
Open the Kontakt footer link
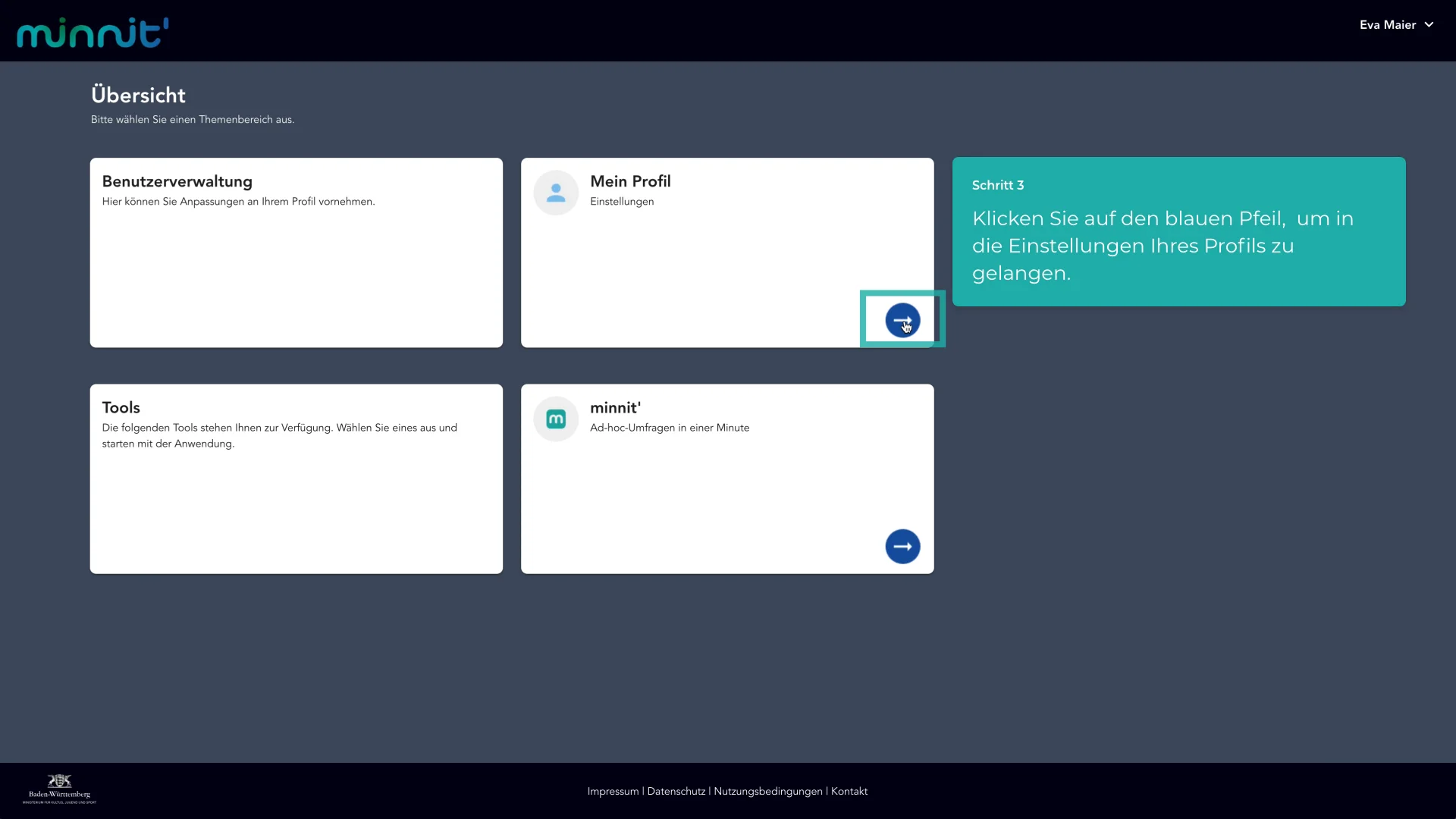(x=849, y=791)
